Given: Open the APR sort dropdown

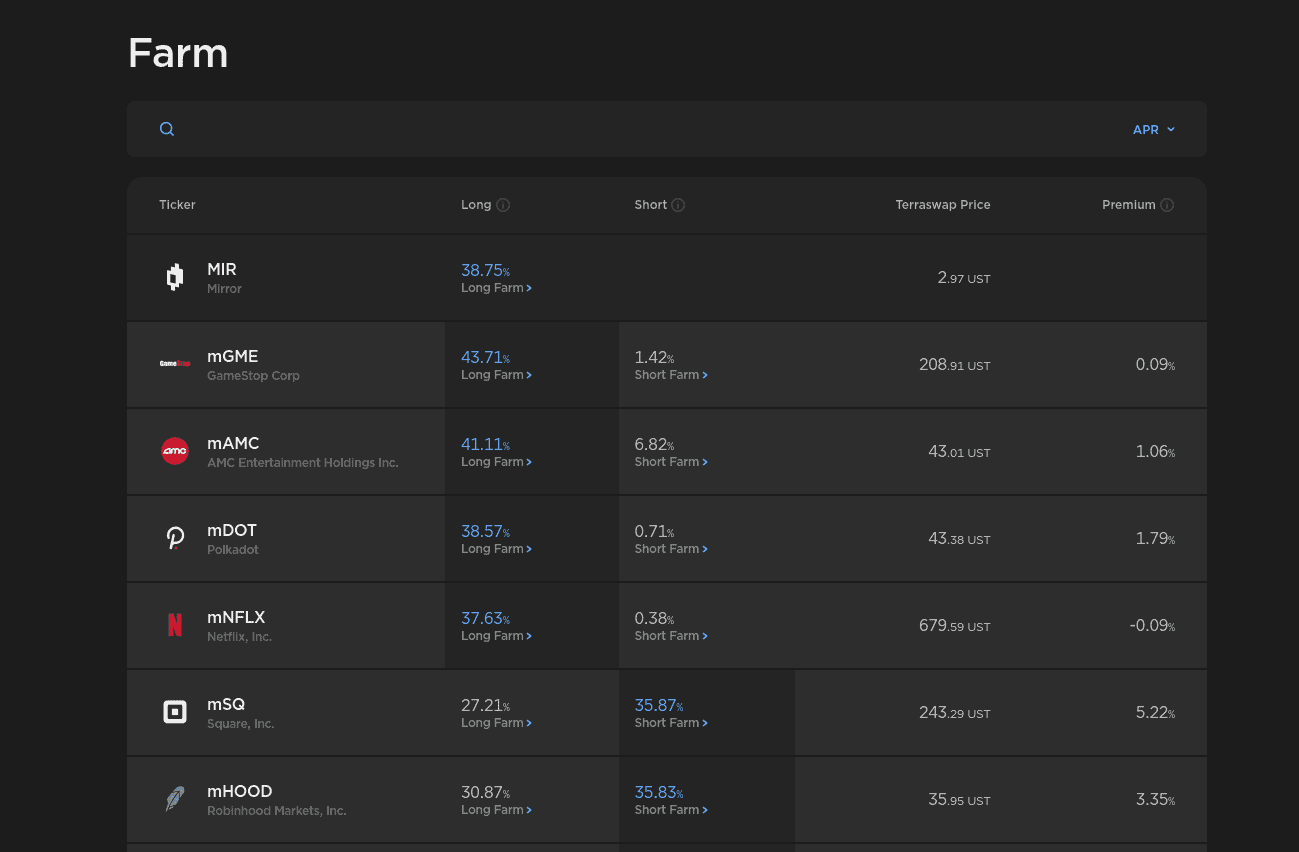Looking at the screenshot, I should click(1153, 130).
